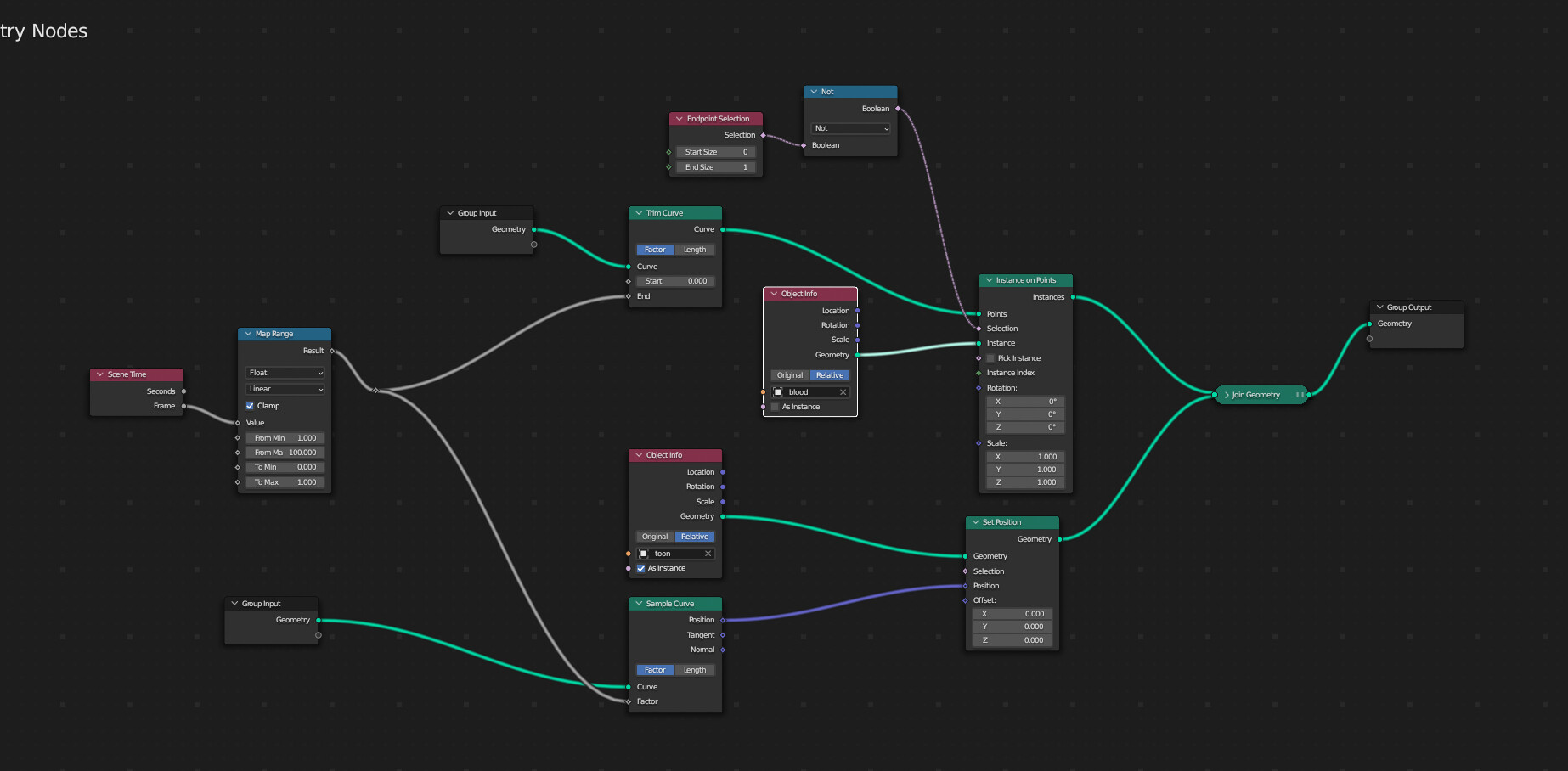Open the Float data type dropdown

(285, 373)
